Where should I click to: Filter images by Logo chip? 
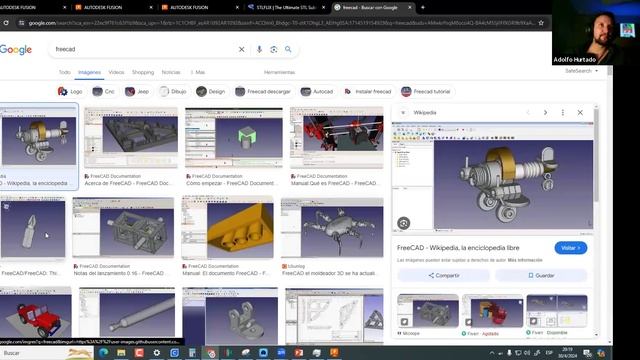click(70, 91)
